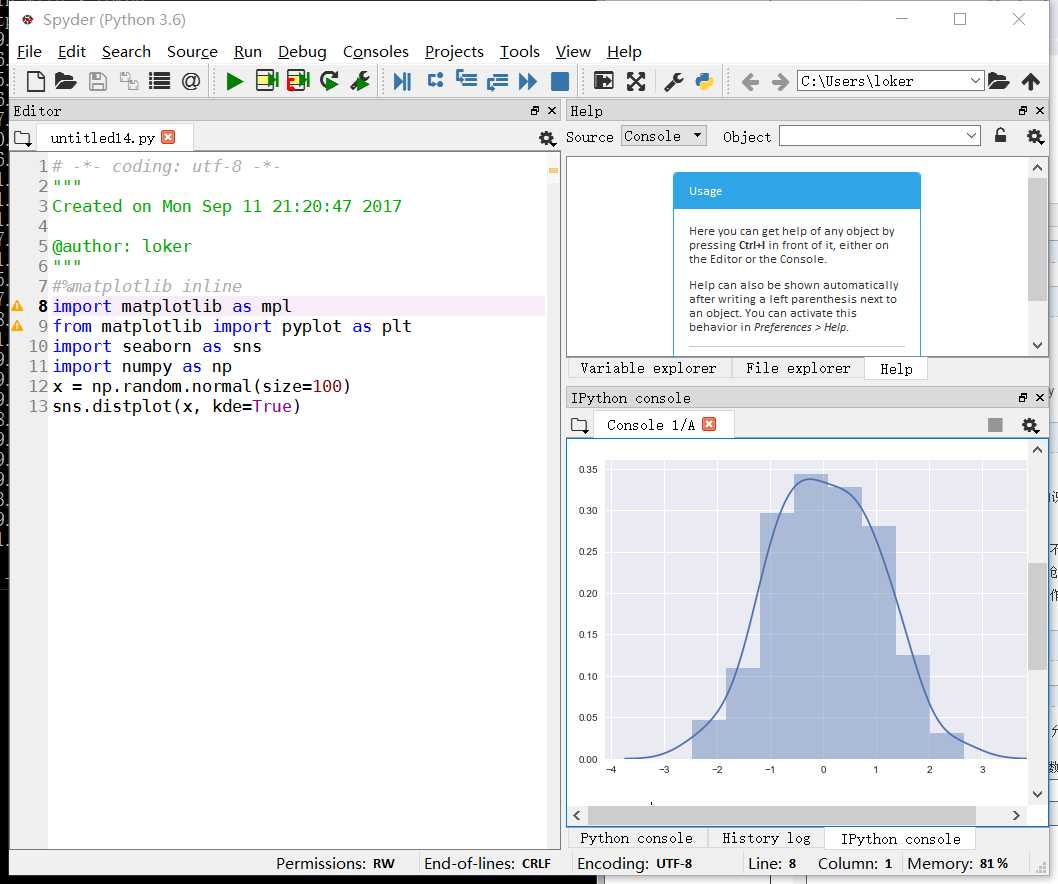Open the Edit menu
The height and width of the screenshot is (884, 1058).
(72, 52)
